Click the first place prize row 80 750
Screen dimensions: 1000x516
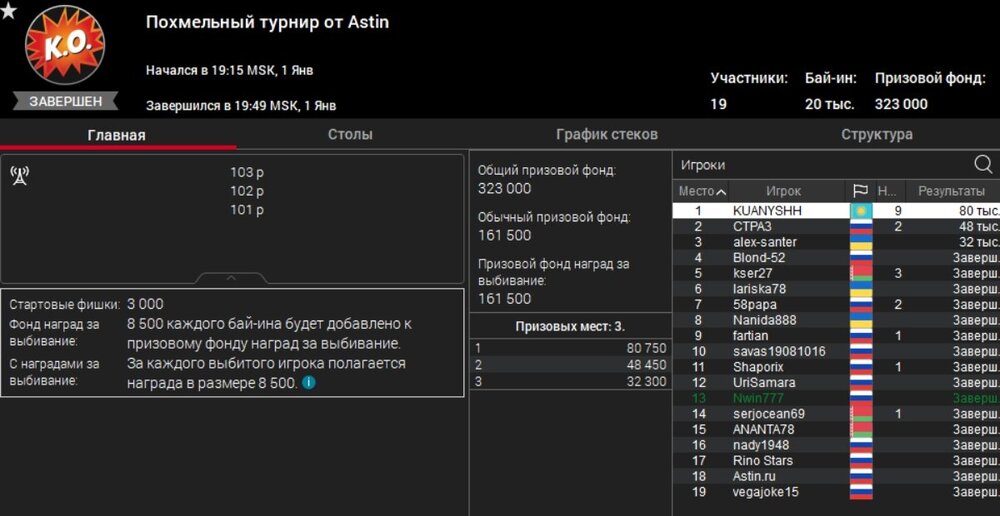pos(570,348)
